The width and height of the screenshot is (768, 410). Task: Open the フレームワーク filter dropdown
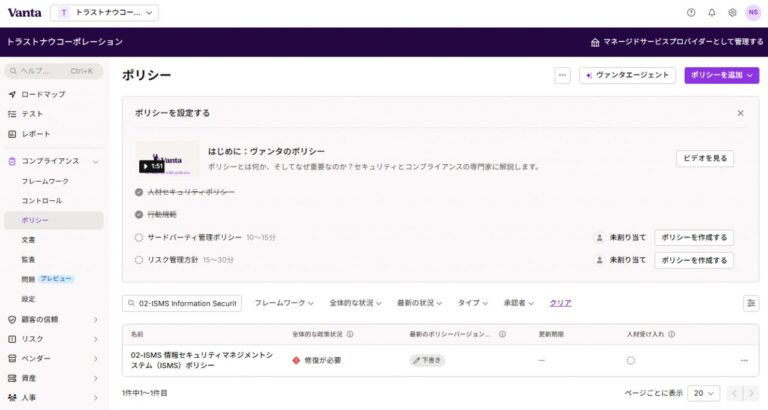(284, 303)
